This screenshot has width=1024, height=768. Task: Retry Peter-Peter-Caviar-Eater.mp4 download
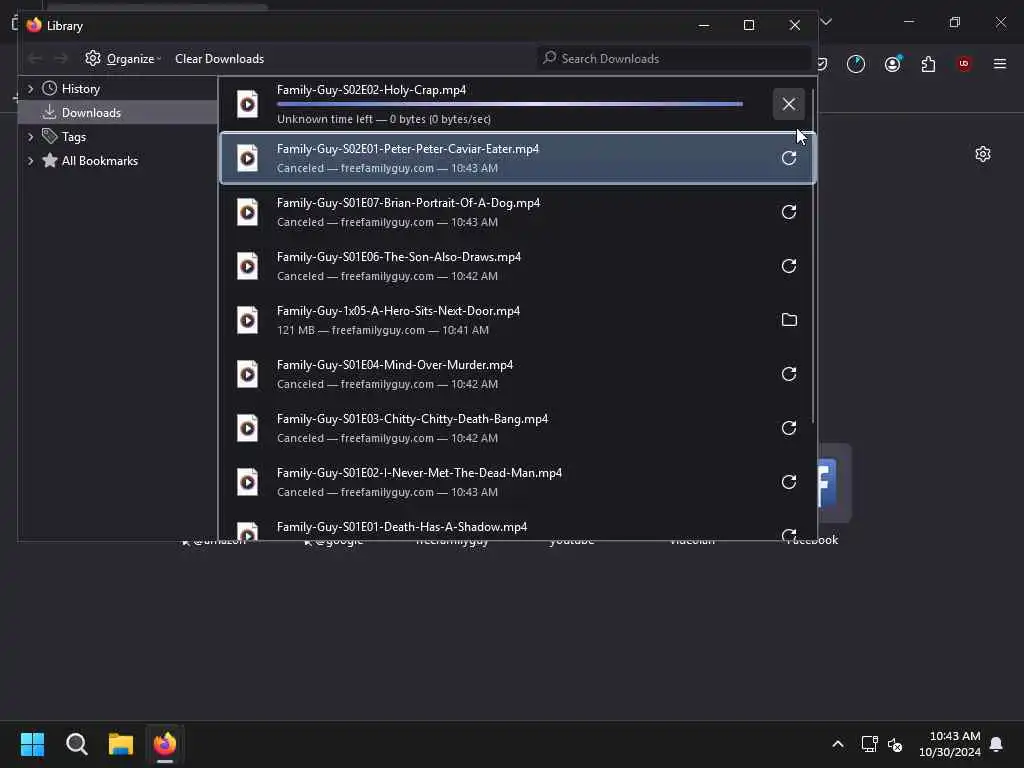(788, 158)
